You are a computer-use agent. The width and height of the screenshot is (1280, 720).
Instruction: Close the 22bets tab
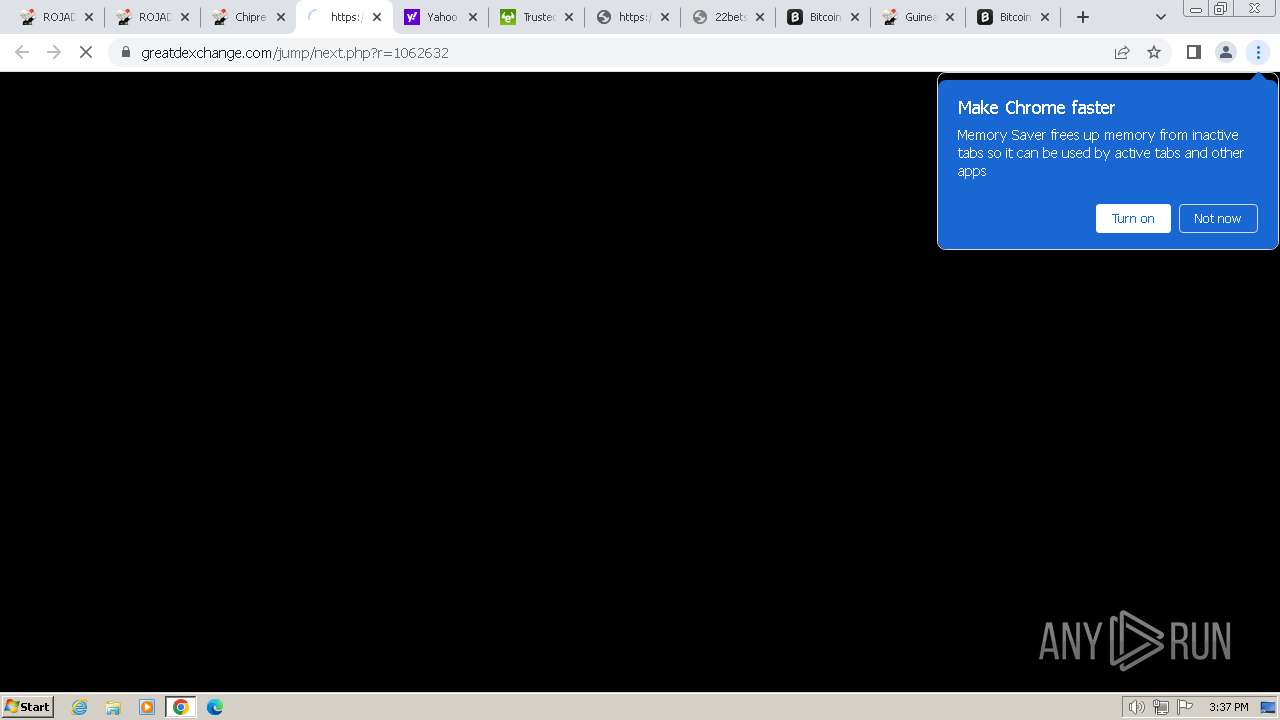(x=761, y=17)
